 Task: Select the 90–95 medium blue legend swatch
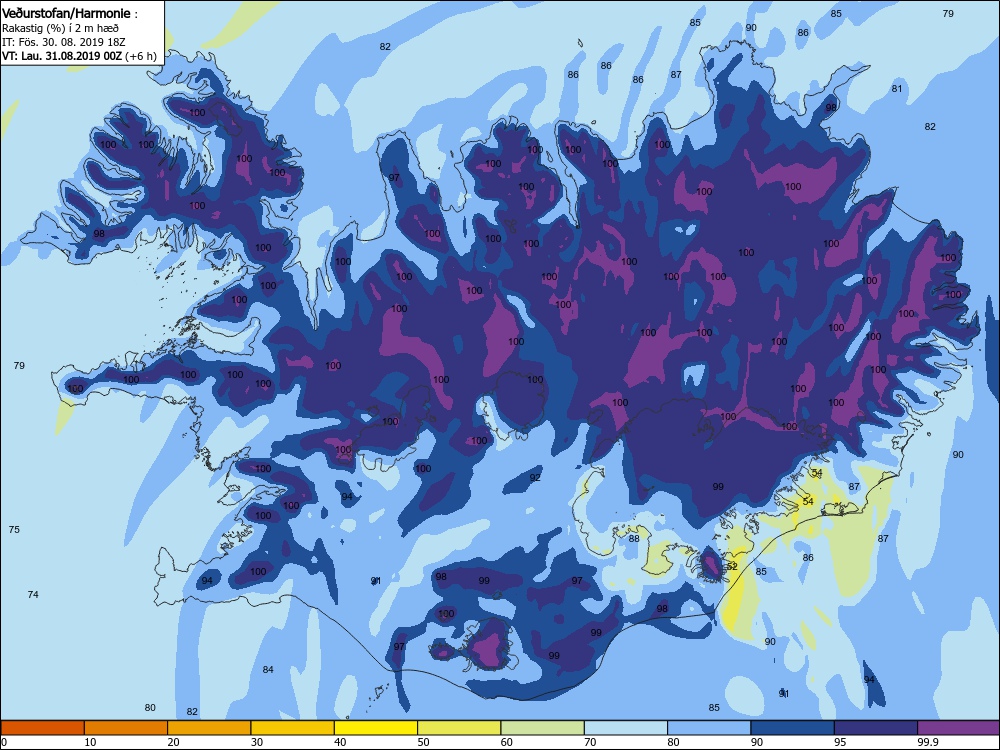click(x=793, y=728)
